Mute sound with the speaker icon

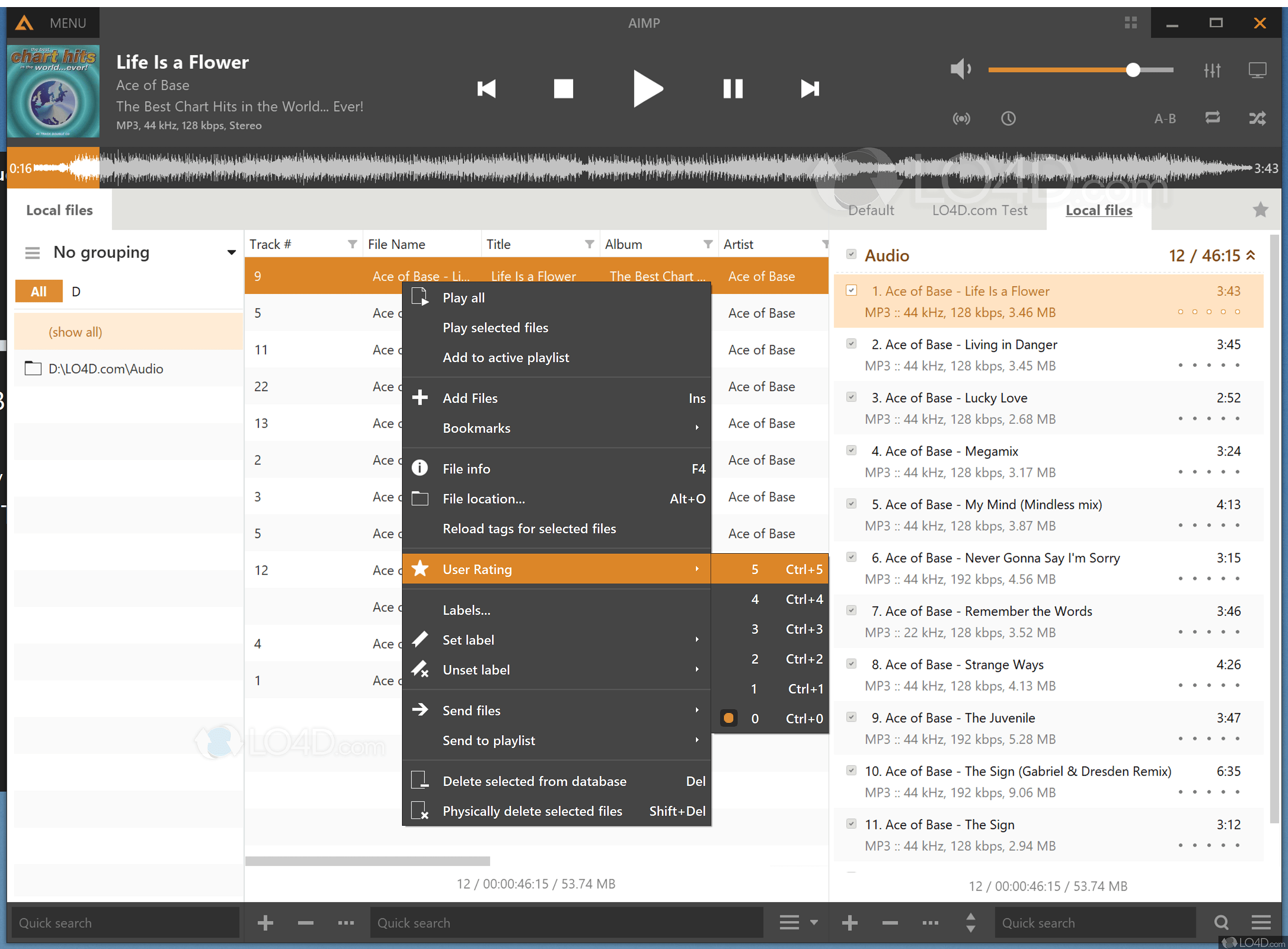pyautogui.click(x=960, y=70)
